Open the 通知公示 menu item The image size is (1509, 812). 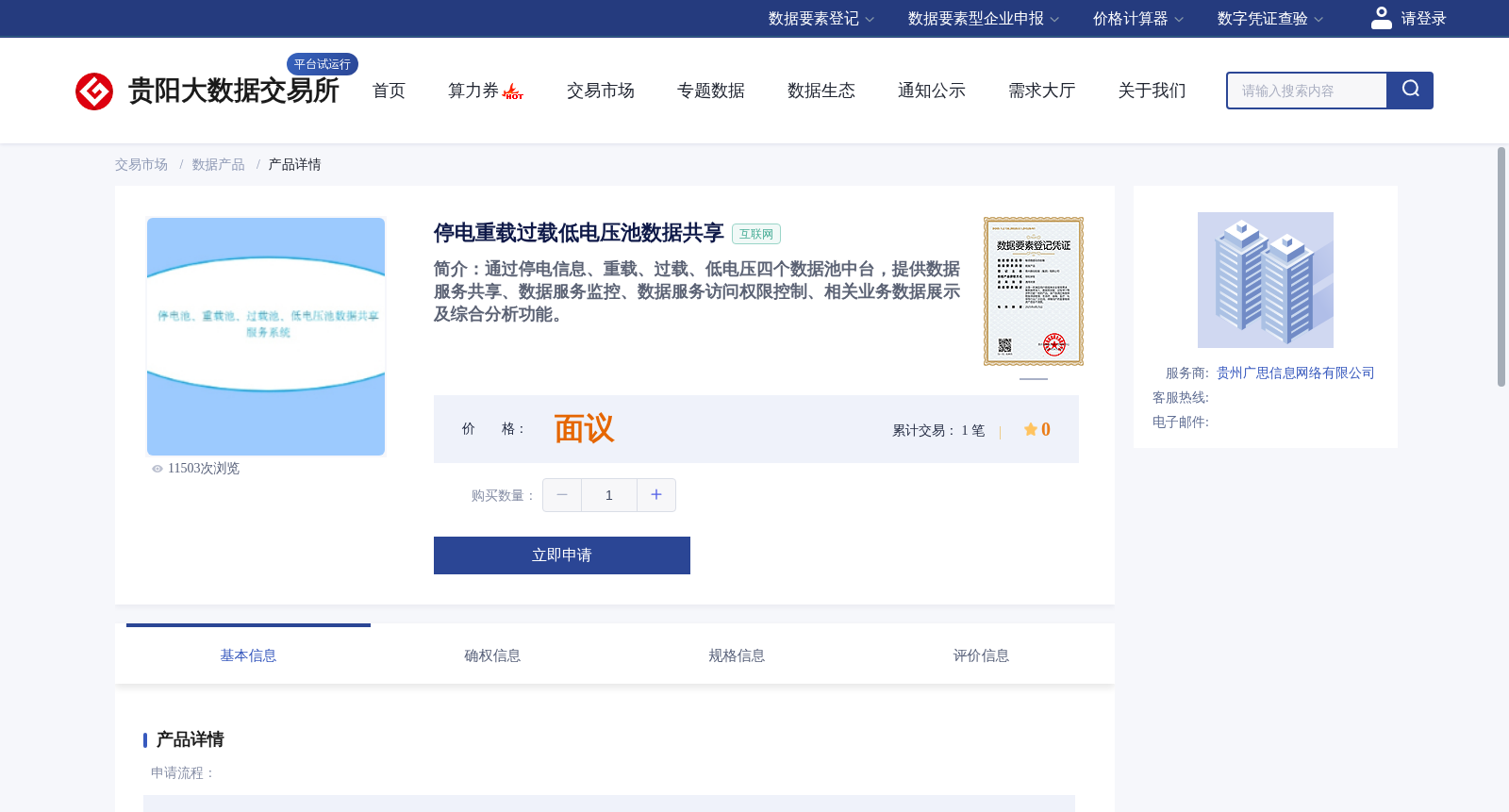point(932,91)
